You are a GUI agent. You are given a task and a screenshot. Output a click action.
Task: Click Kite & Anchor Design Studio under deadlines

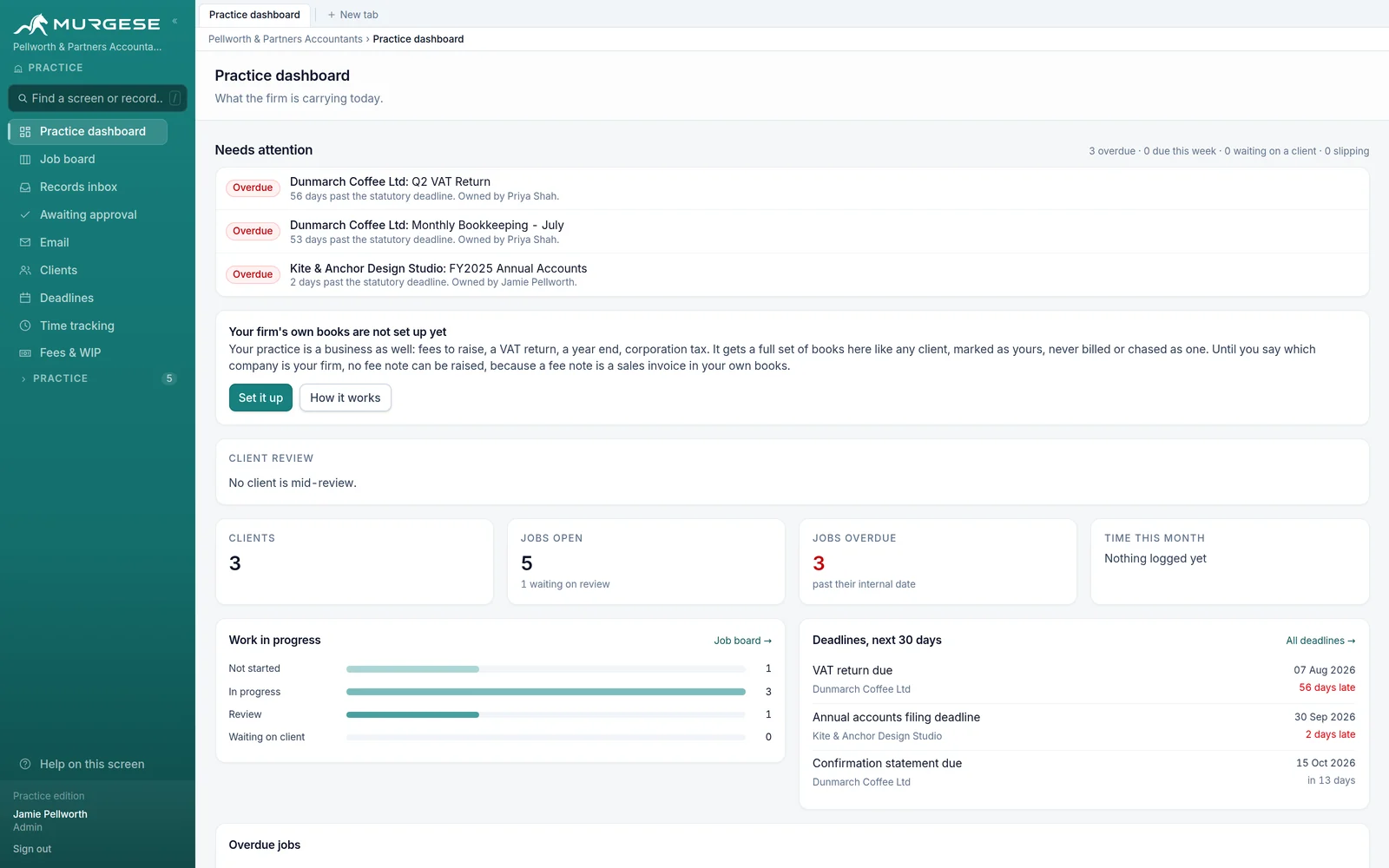tap(877, 736)
